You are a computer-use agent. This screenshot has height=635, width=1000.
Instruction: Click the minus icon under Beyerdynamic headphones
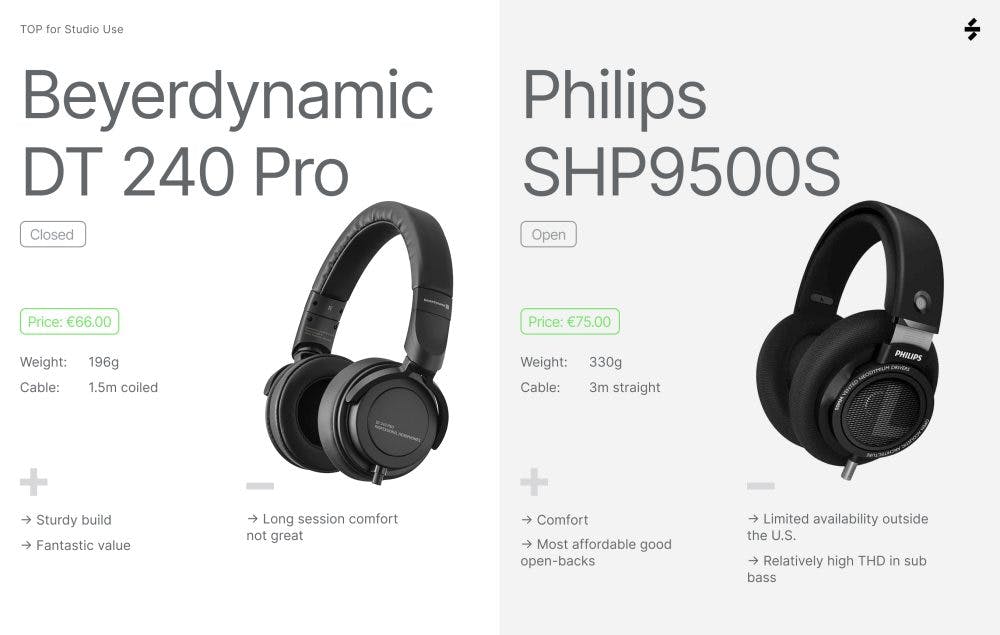[260, 486]
